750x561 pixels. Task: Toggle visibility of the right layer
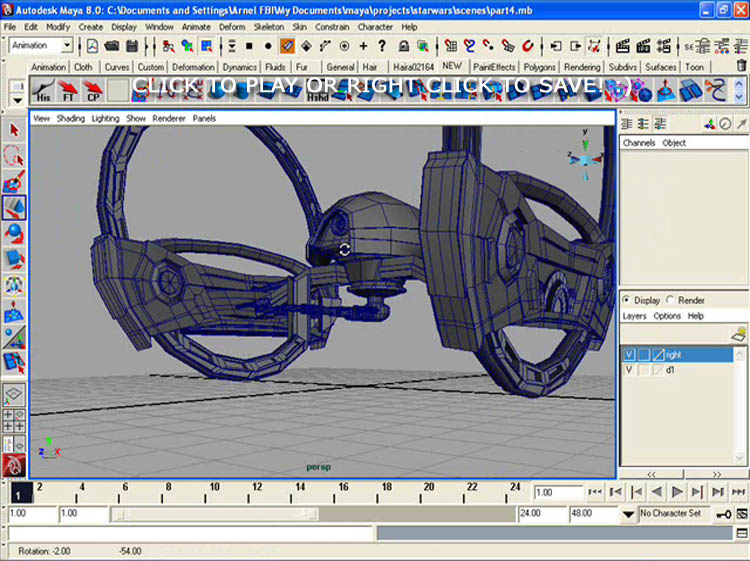[x=629, y=354]
